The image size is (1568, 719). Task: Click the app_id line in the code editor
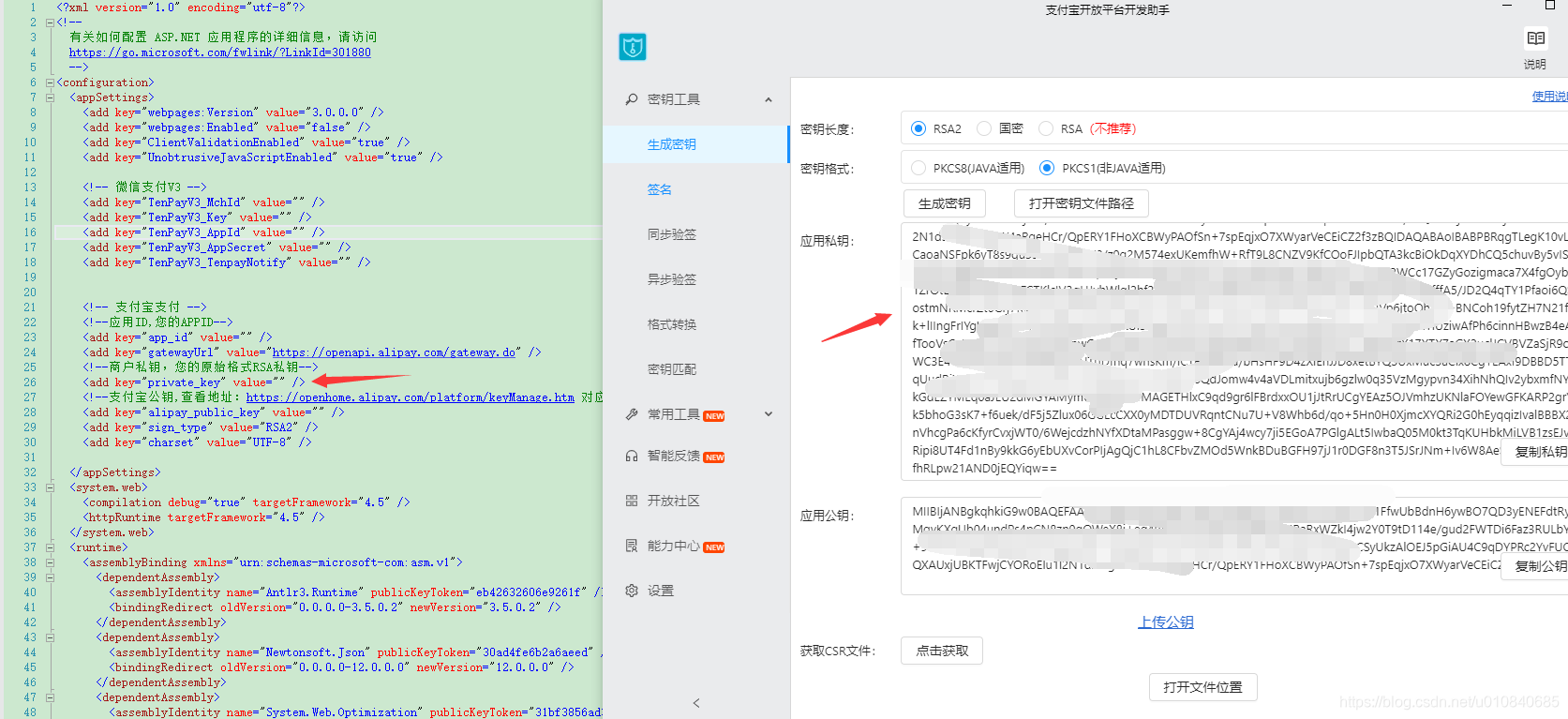177,337
